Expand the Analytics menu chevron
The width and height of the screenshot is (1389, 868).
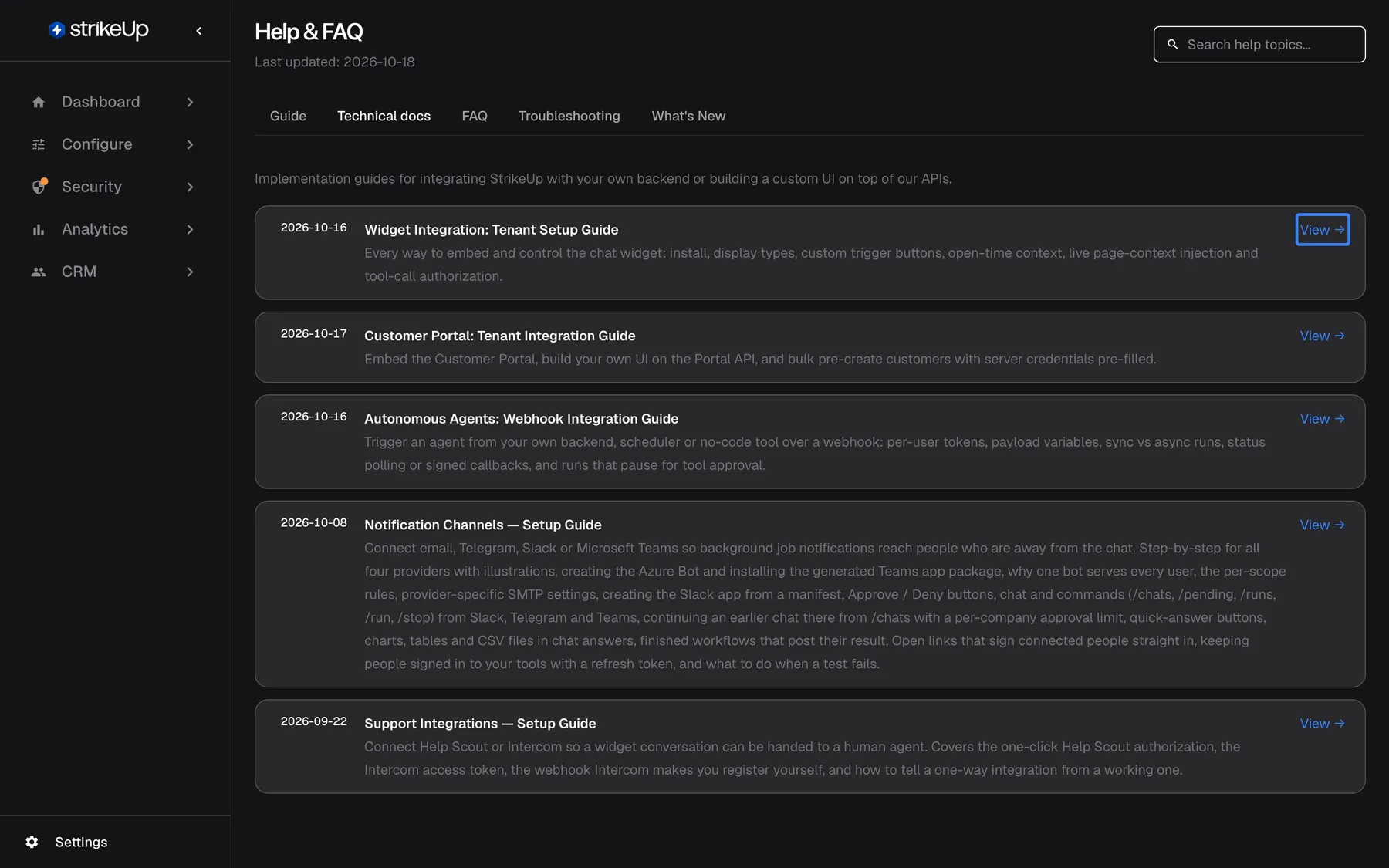[190, 229]
